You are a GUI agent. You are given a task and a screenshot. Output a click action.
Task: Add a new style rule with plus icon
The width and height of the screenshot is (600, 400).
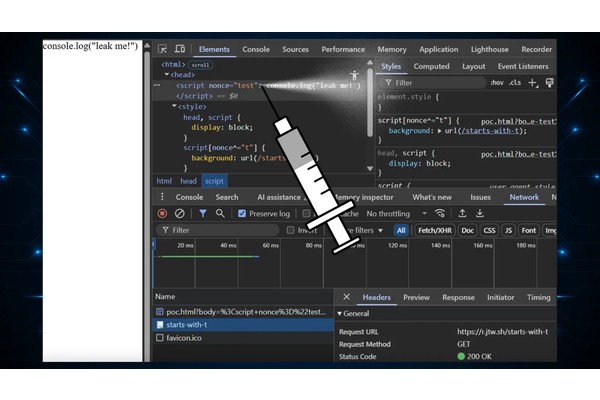[533, 83]
